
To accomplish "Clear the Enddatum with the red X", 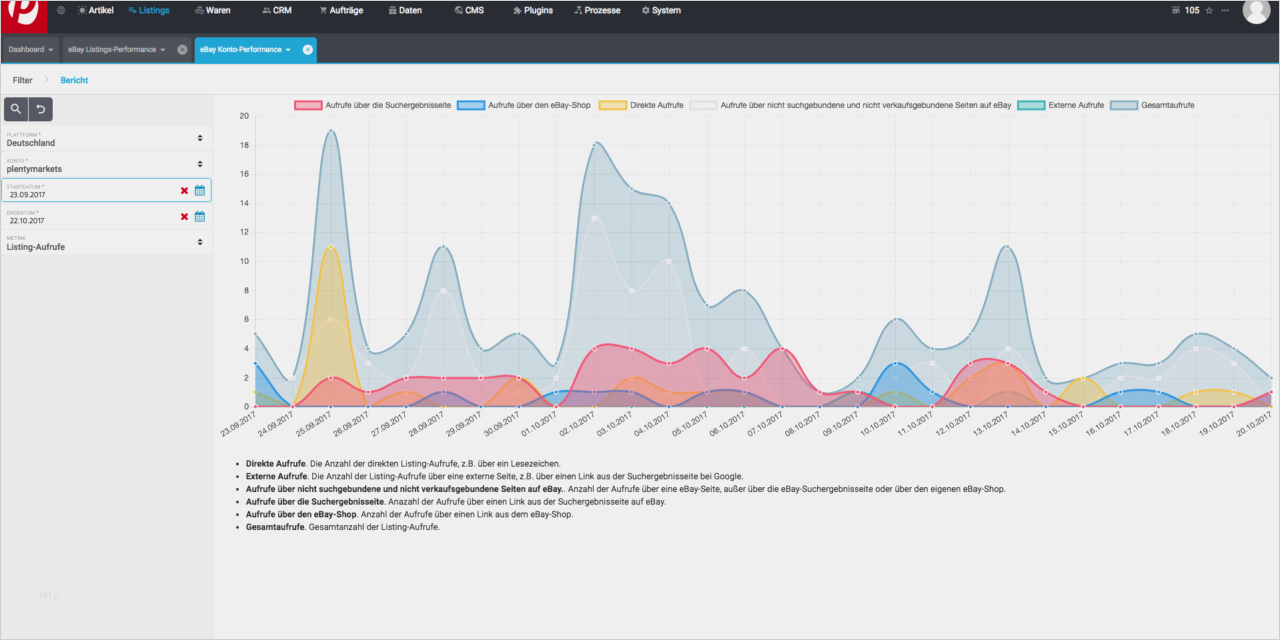I will [x=184, y=216].
